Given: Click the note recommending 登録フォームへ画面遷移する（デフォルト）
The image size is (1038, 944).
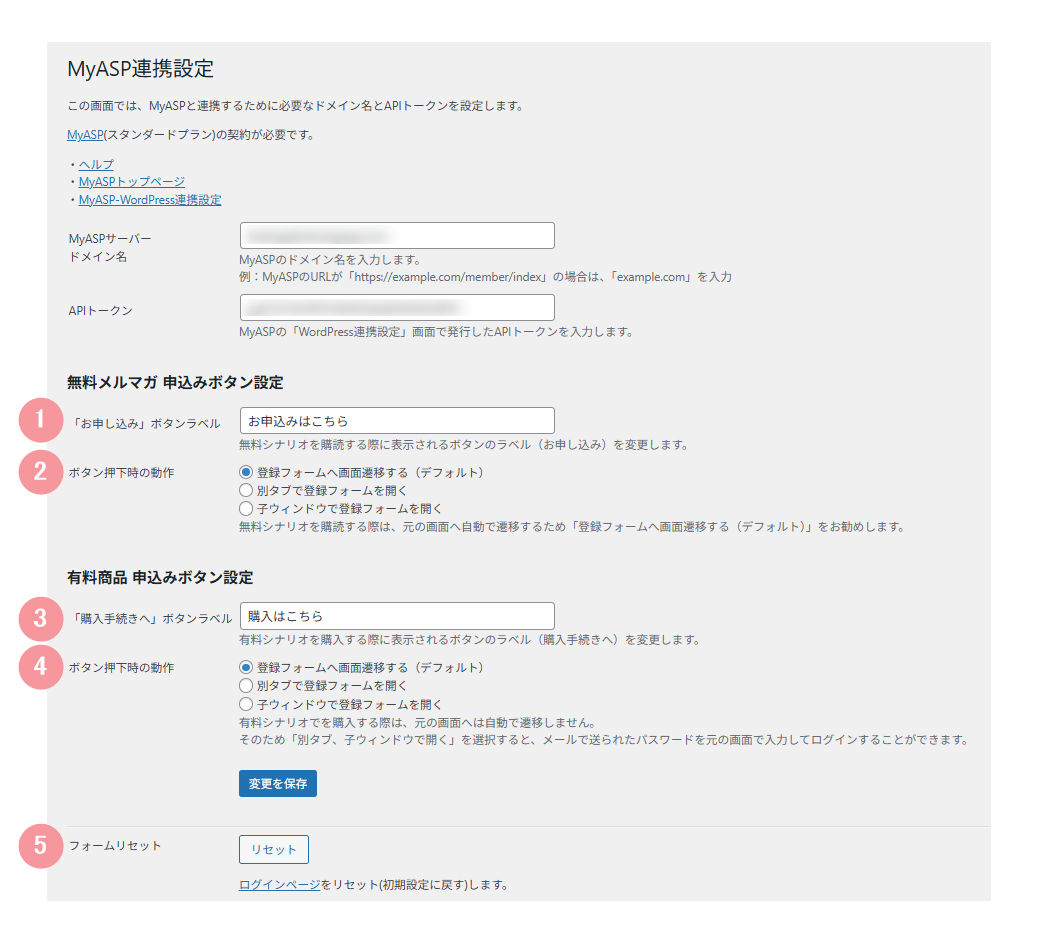Looking at the screenshot, I should [572, 527].
